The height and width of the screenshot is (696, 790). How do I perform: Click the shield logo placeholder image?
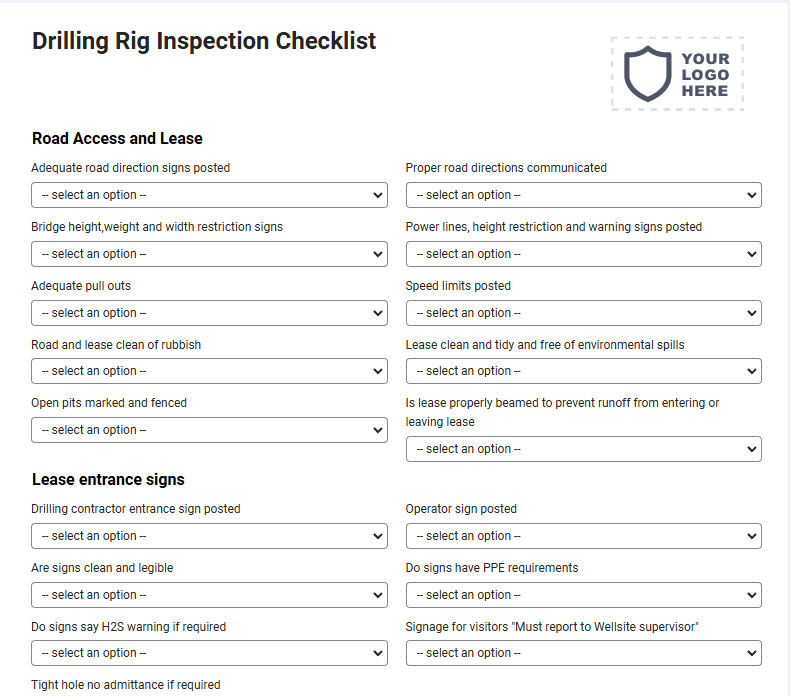(x=678, y=74)
